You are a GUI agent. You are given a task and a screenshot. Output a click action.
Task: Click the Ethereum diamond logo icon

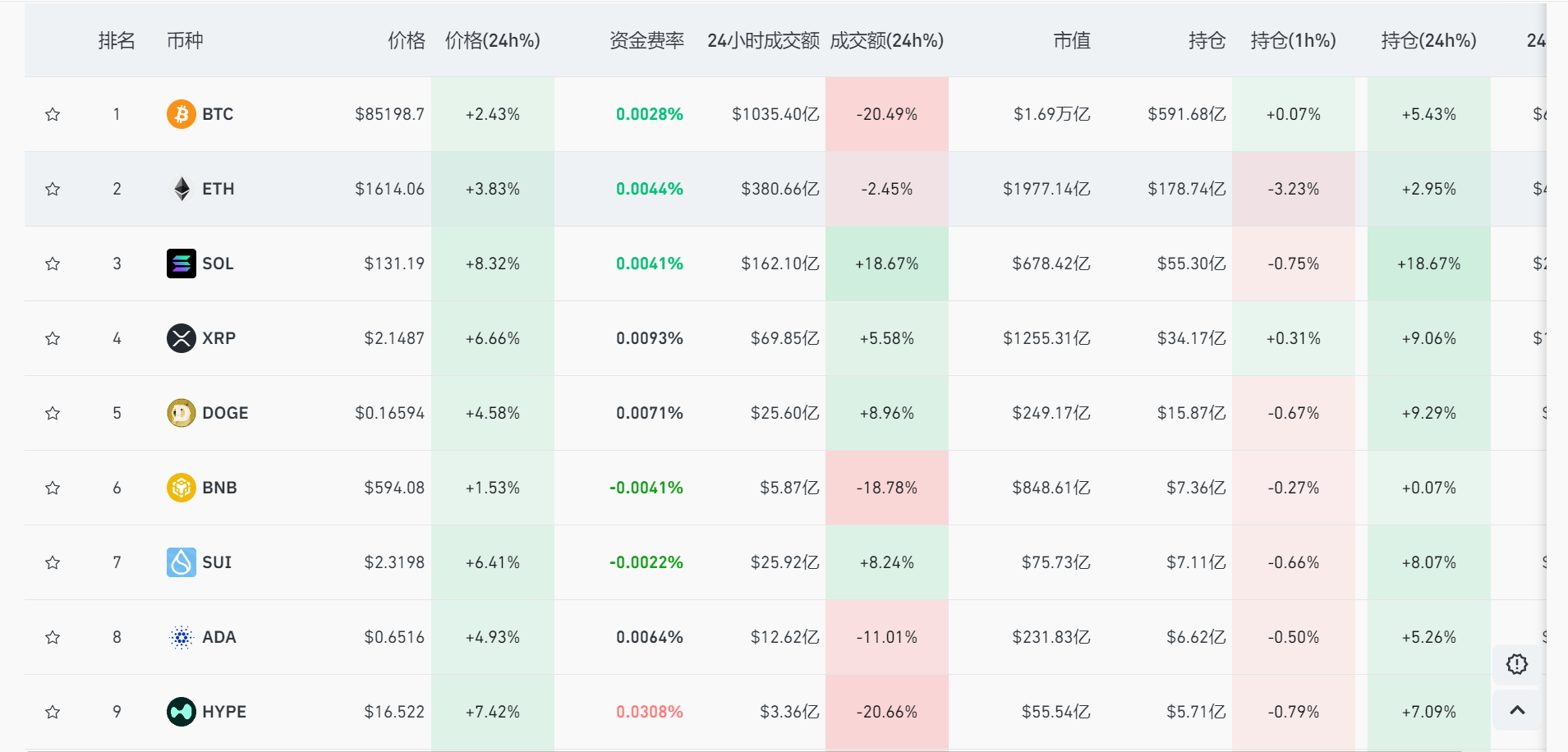[181, 189]
